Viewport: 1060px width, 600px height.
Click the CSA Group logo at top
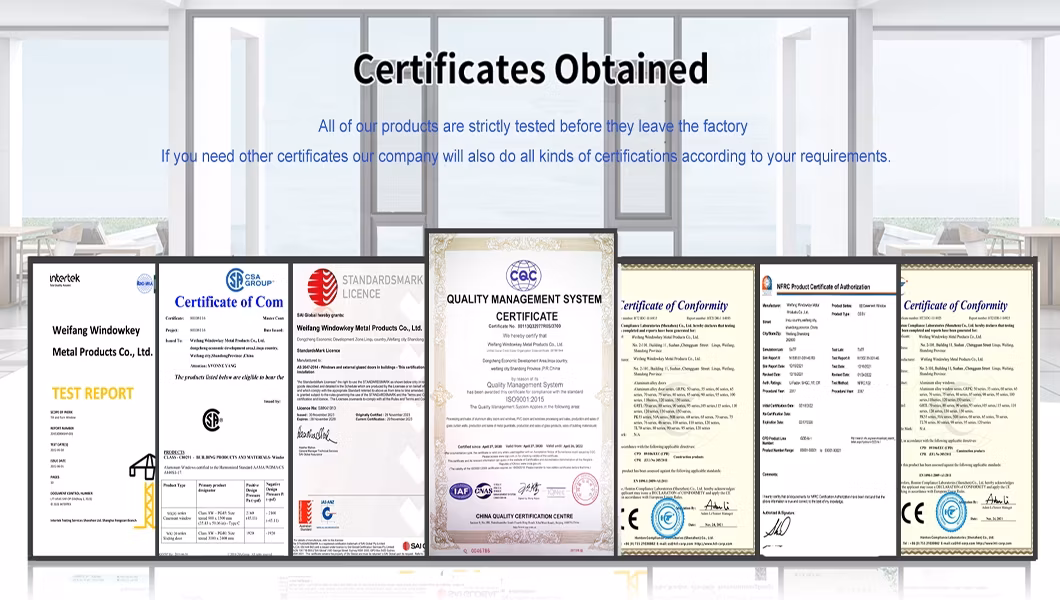point(249,280)
